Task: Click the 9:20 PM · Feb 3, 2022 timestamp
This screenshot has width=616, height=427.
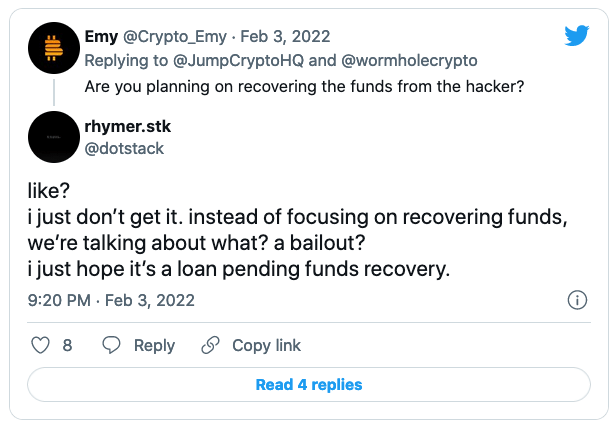Action: click(111, 301)
